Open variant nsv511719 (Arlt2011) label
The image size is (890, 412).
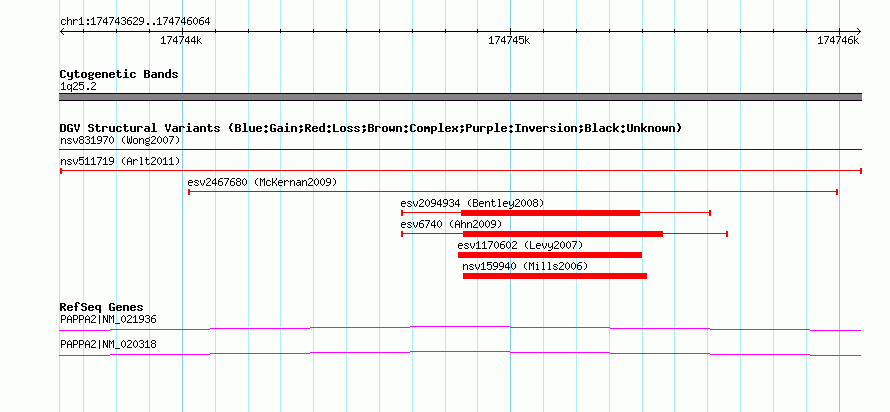pyautogui.click(x=120, y=161)
